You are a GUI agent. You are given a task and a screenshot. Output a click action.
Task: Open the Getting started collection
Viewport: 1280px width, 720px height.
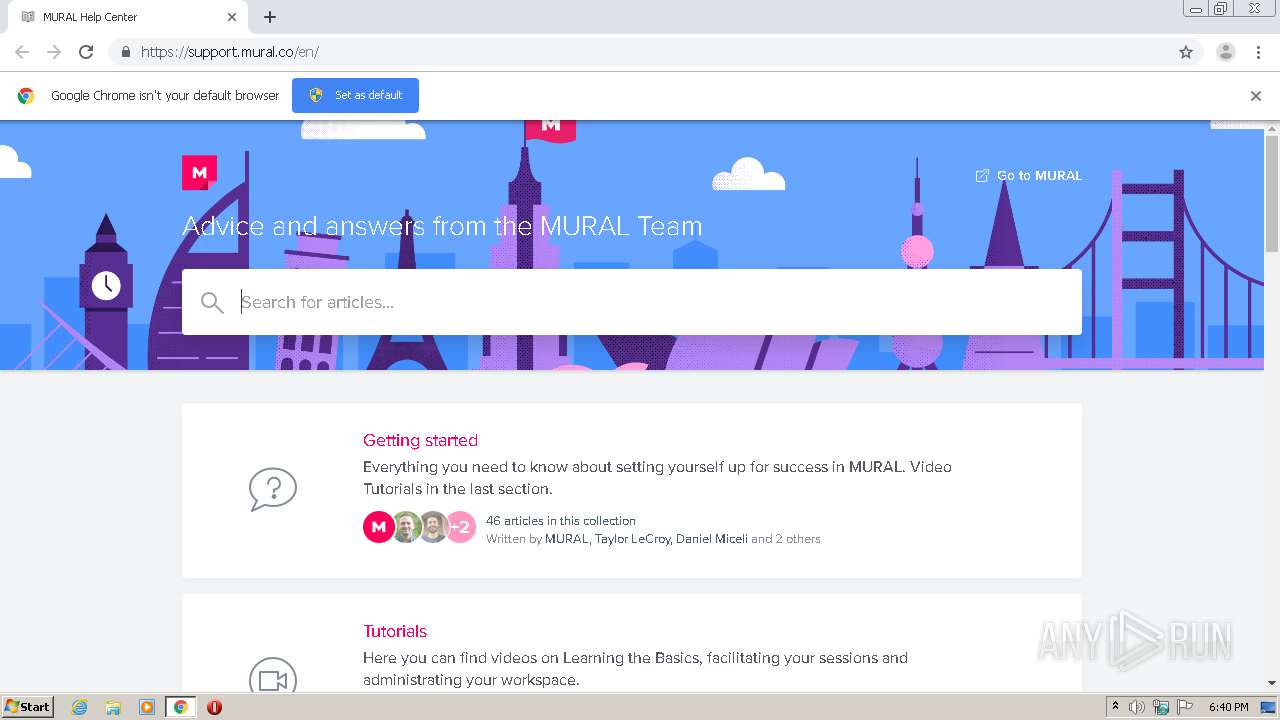[420, 440]
